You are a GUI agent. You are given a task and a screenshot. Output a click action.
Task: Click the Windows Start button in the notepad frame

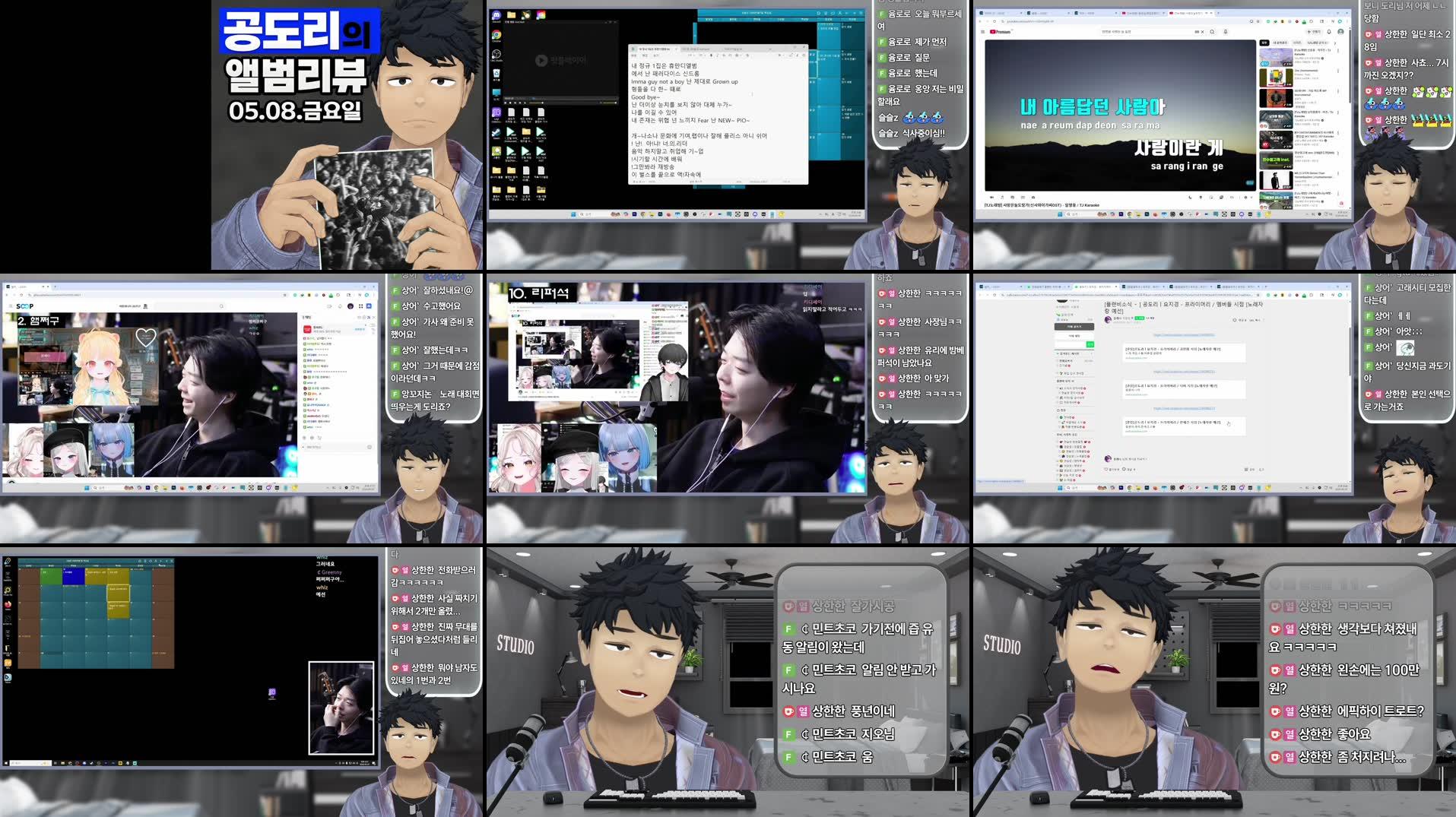[575, 214]
